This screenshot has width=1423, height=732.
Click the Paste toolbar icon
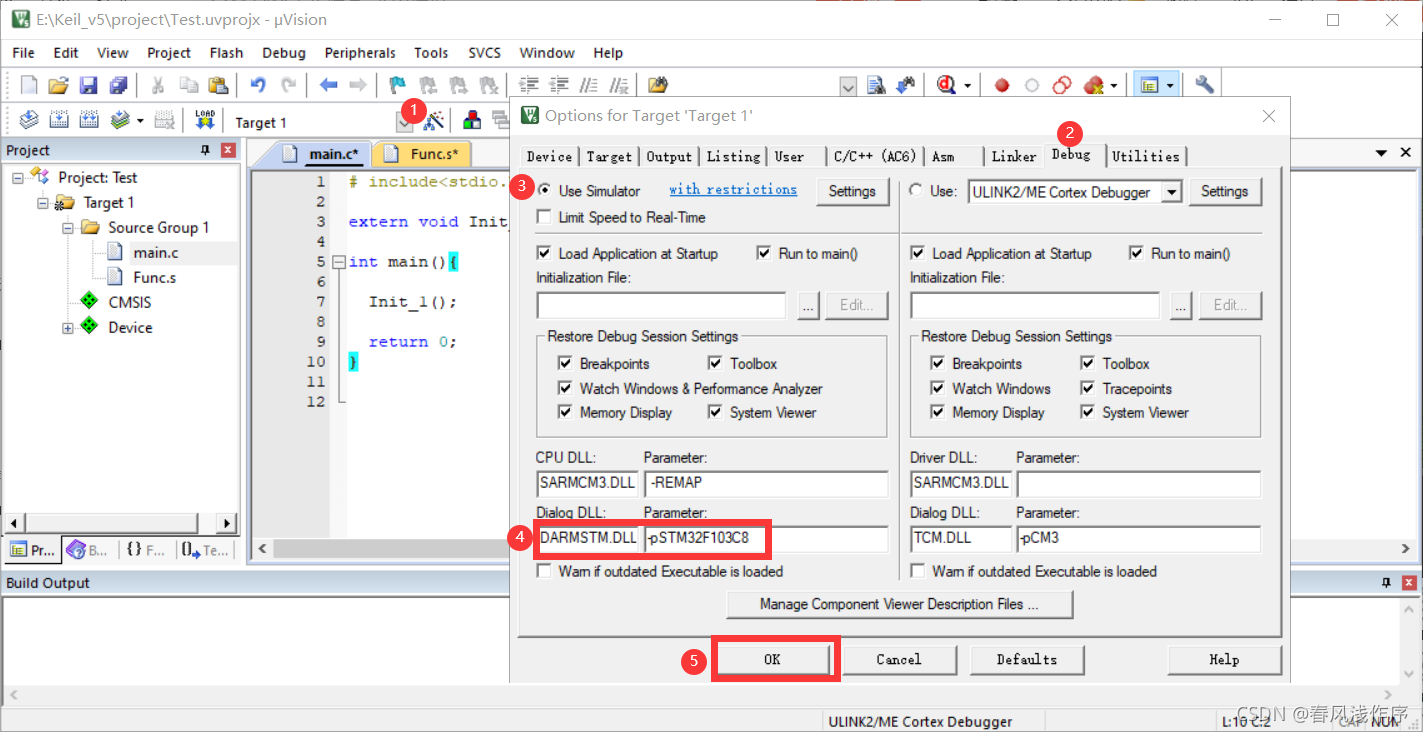coord(218,85)
